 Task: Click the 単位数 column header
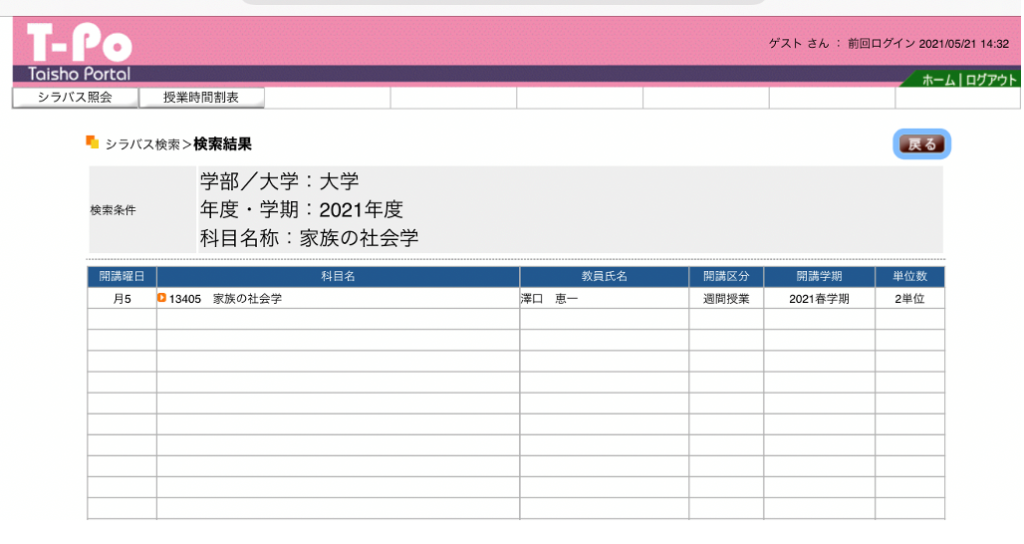click(x=909, y=277)
